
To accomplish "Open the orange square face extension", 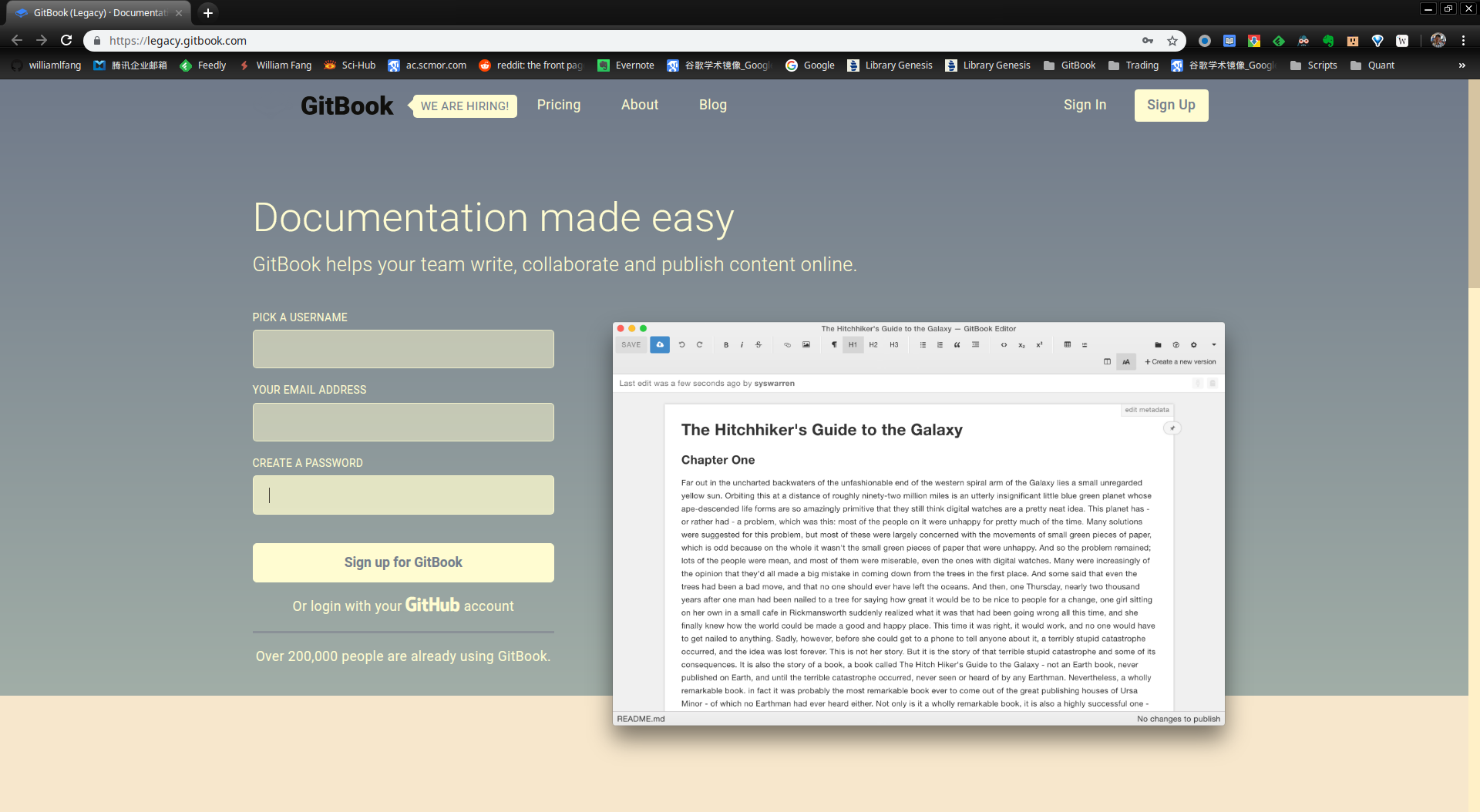I will point(1353,41).
